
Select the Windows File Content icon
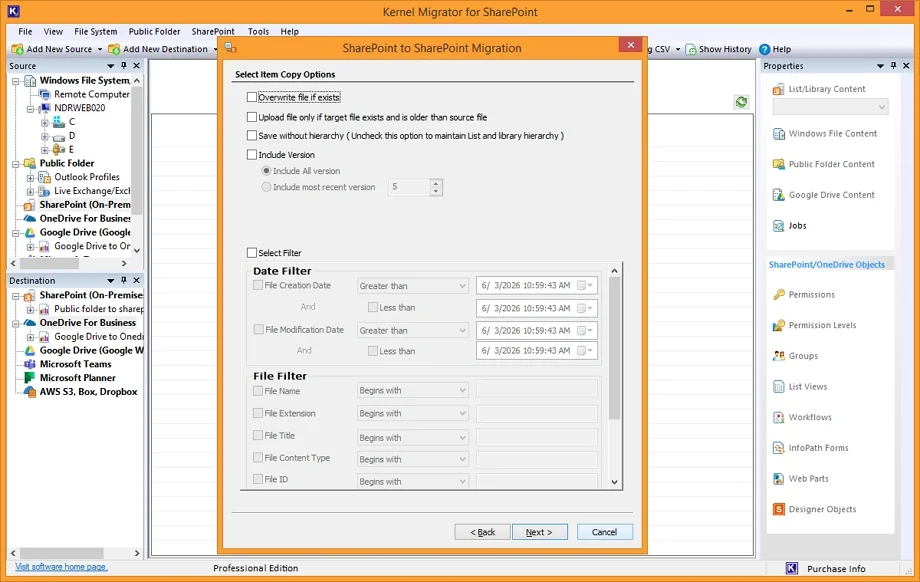pos(779,134)
